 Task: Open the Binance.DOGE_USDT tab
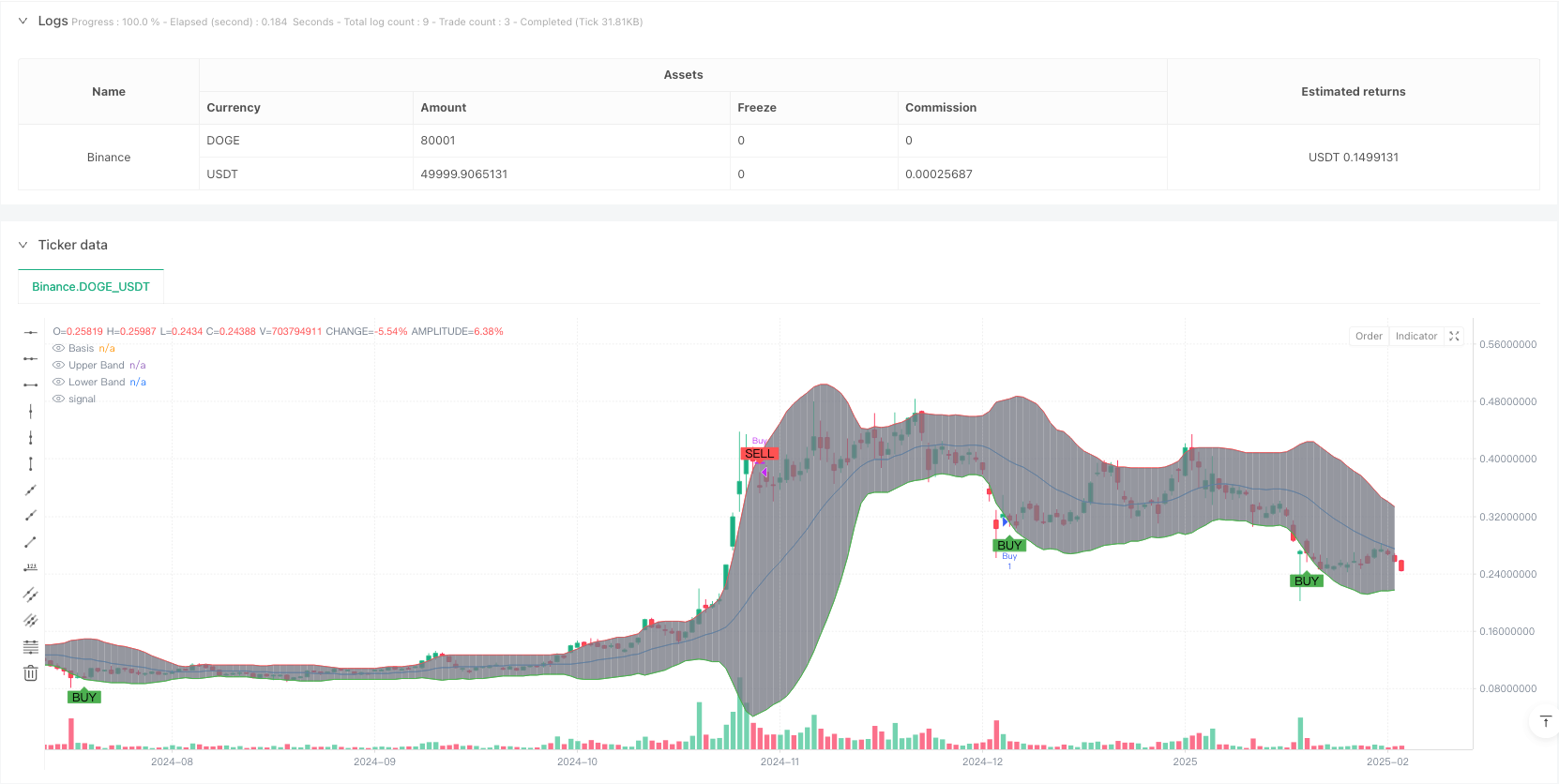point(91,287)
